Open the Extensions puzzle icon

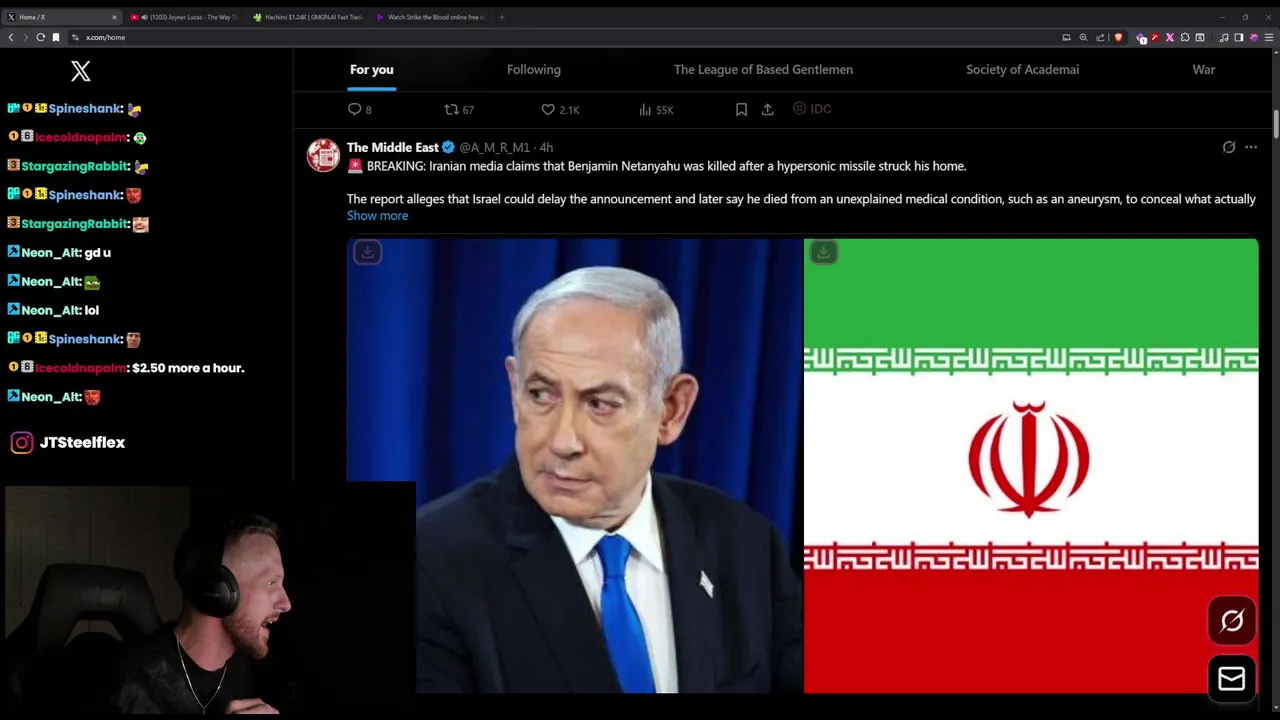click(1185, 37)
